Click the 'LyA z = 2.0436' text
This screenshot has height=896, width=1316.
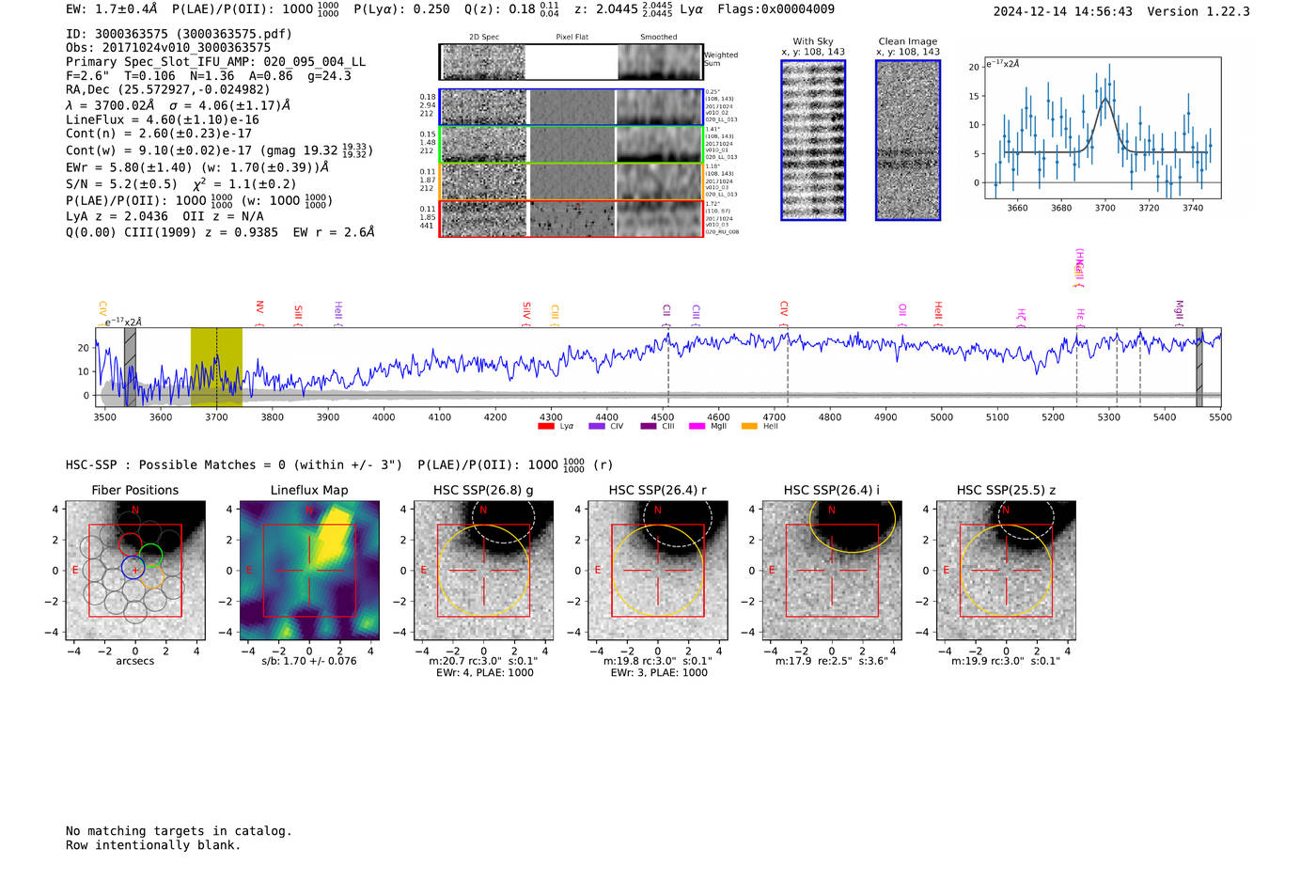pos(117,216)
